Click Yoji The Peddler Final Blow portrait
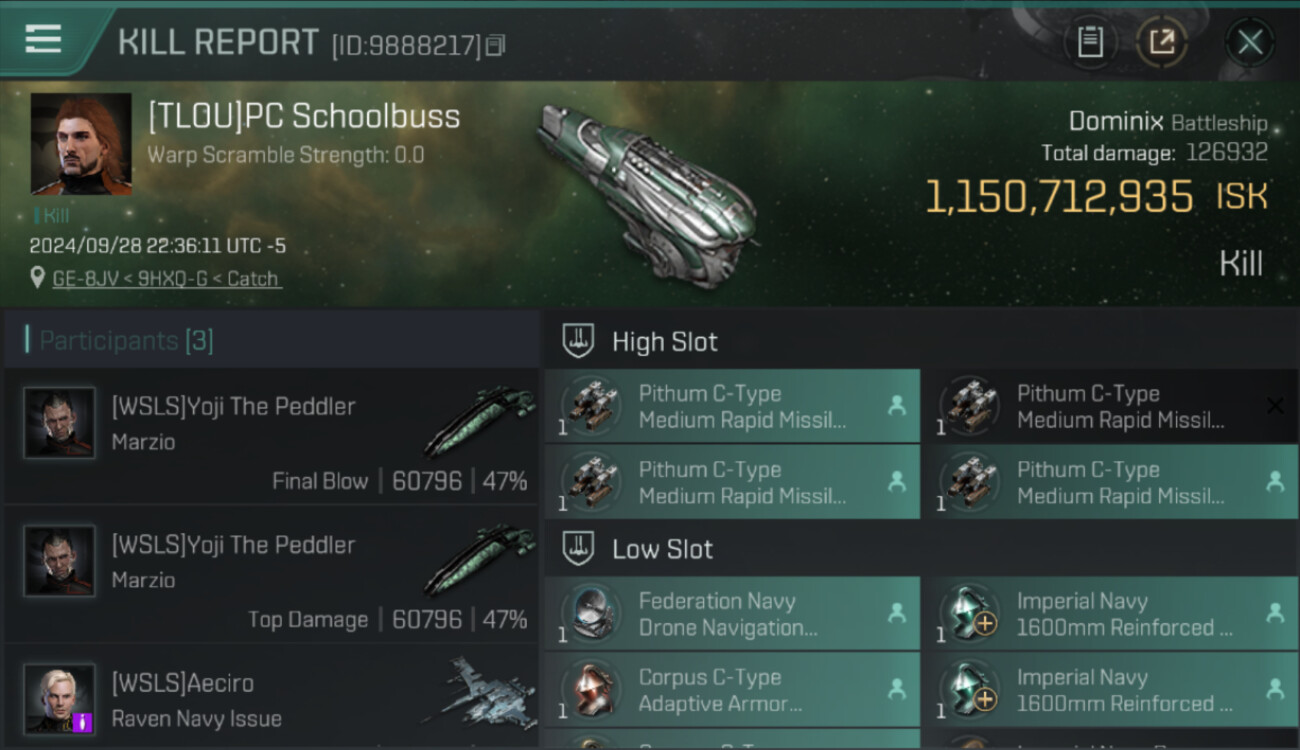The image size is (1300, 750). point(60,423)
